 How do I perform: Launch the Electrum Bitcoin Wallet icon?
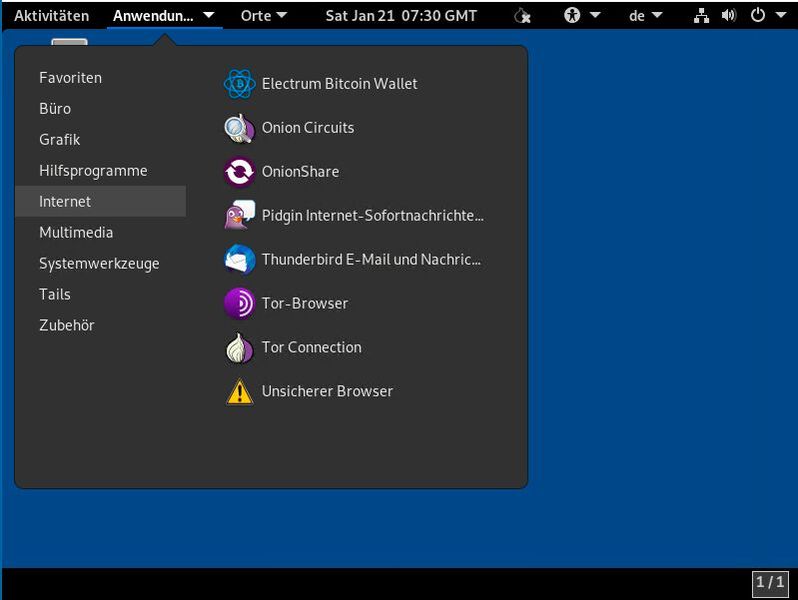[239, 84]
